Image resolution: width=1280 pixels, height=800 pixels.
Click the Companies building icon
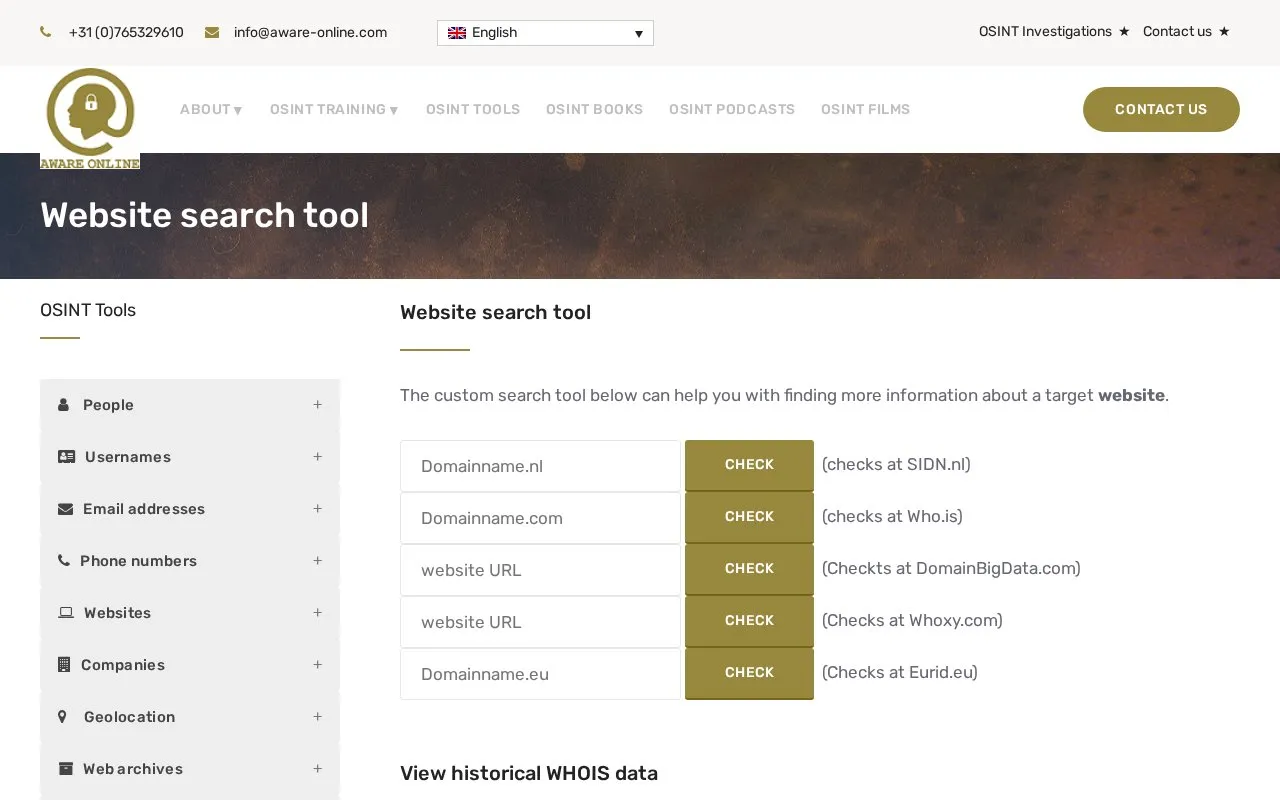pyautogui.click(x=64, y=665)
